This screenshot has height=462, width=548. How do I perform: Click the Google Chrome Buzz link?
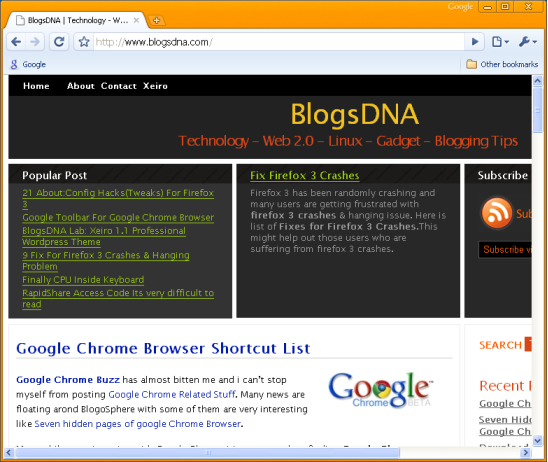tap(68, 380)
